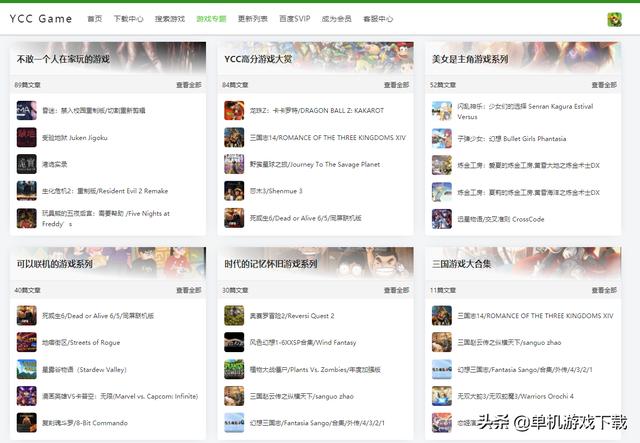Click 查看全部 in 不敢一个人在家玩的游戏 section
640x443 pixels.
(189, 85)
